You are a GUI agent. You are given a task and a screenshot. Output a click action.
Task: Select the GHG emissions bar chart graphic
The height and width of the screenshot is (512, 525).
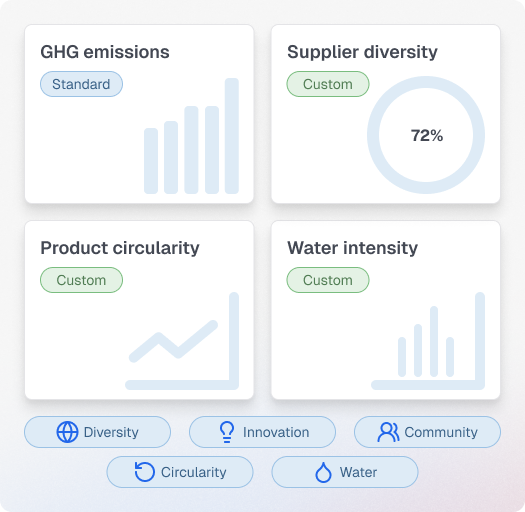[191, 136]
